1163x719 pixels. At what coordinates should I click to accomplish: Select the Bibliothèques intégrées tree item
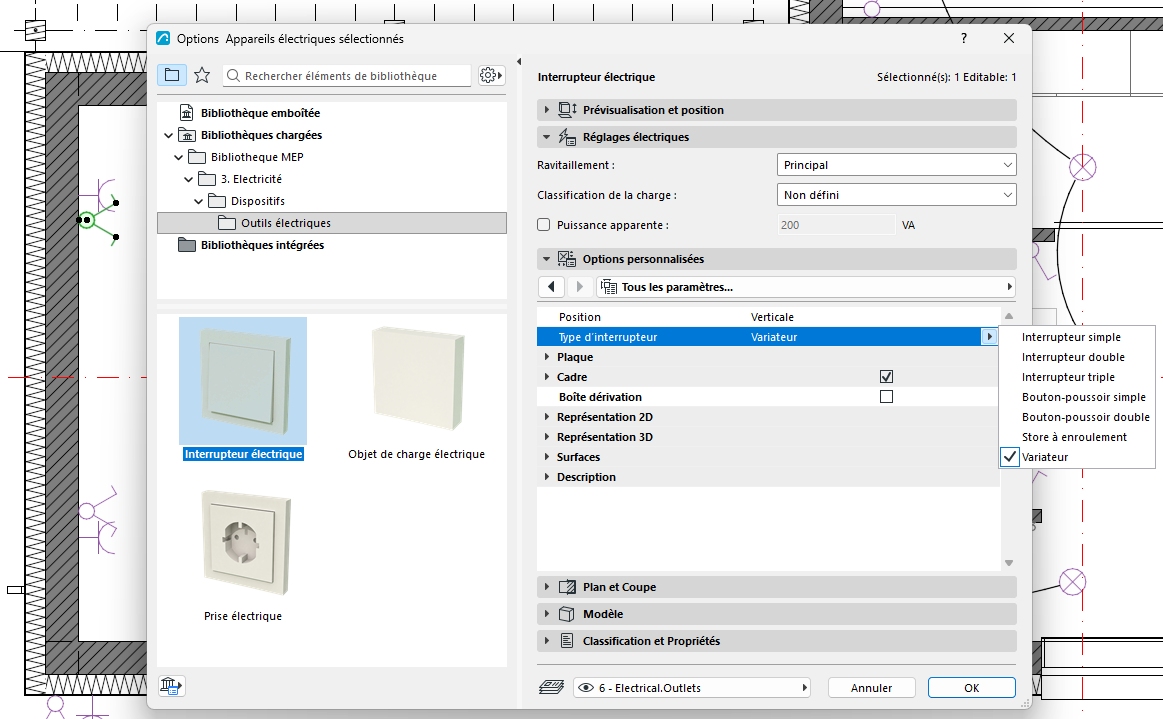coord(263,245)
